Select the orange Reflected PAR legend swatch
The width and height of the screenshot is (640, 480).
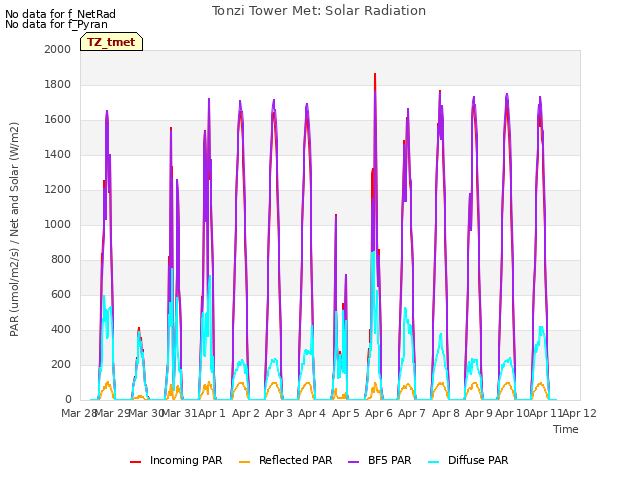click(x=244, y=462)
